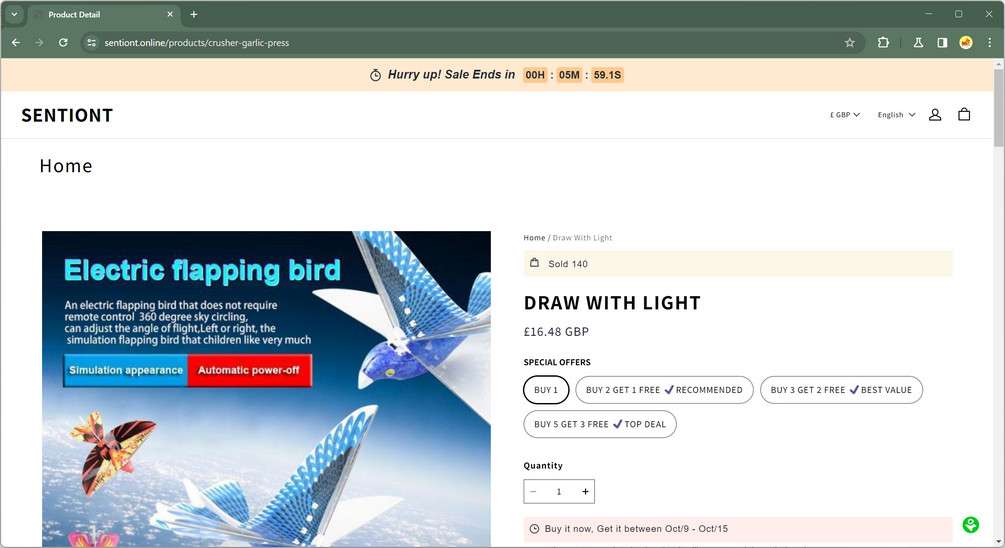This screenshot has height=548, width=1005.
Task: Select BUY 5 GET 3 FREE deal
Action: 600,424
